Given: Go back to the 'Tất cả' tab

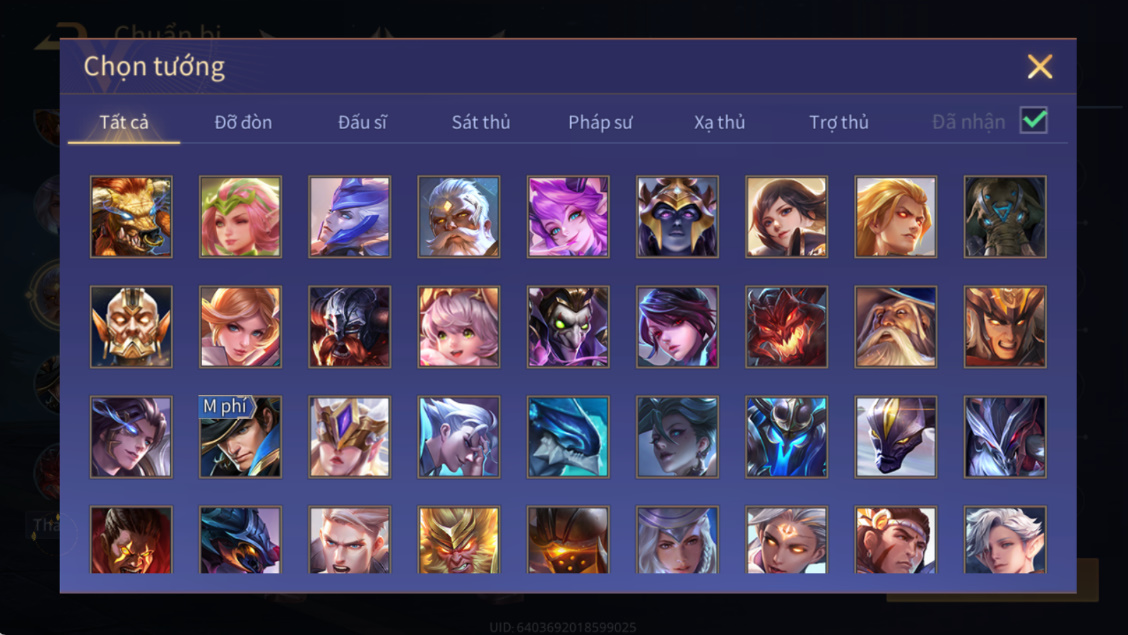Looking at the screenshot, I should (124, 122).
